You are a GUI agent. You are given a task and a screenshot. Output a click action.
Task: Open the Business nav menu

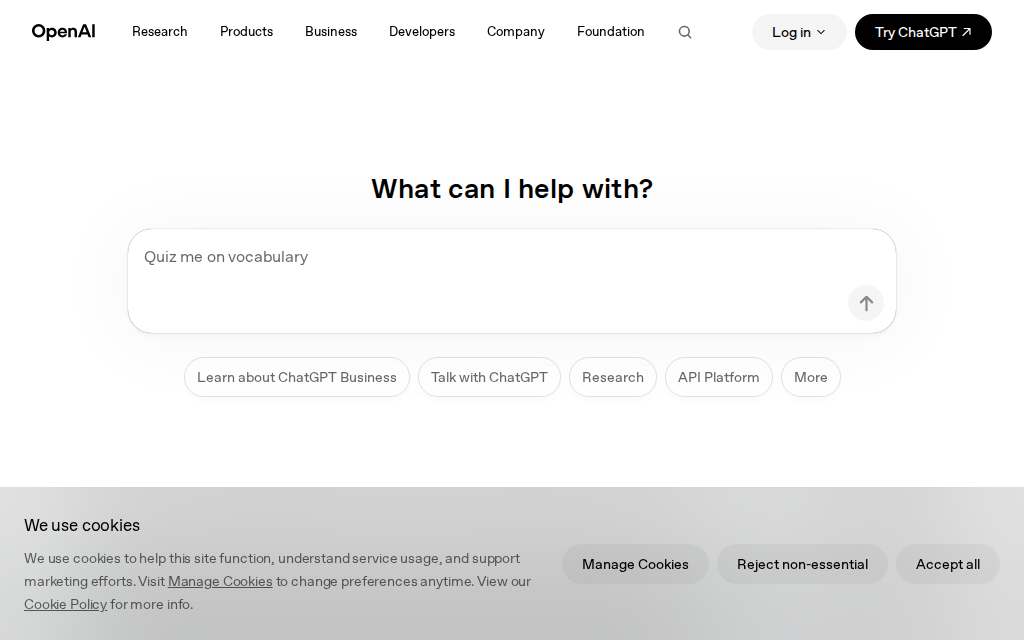tap(331, 31)
